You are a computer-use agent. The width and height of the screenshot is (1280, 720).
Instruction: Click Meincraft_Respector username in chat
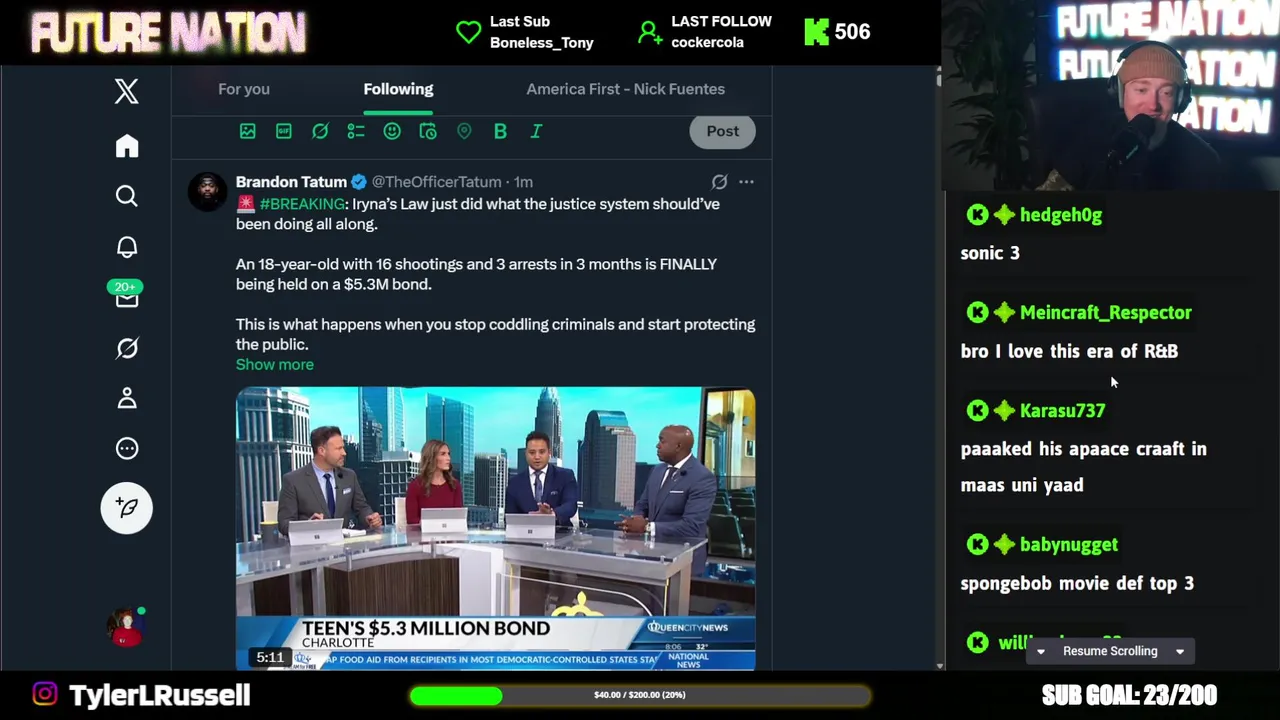[1106, 313]
